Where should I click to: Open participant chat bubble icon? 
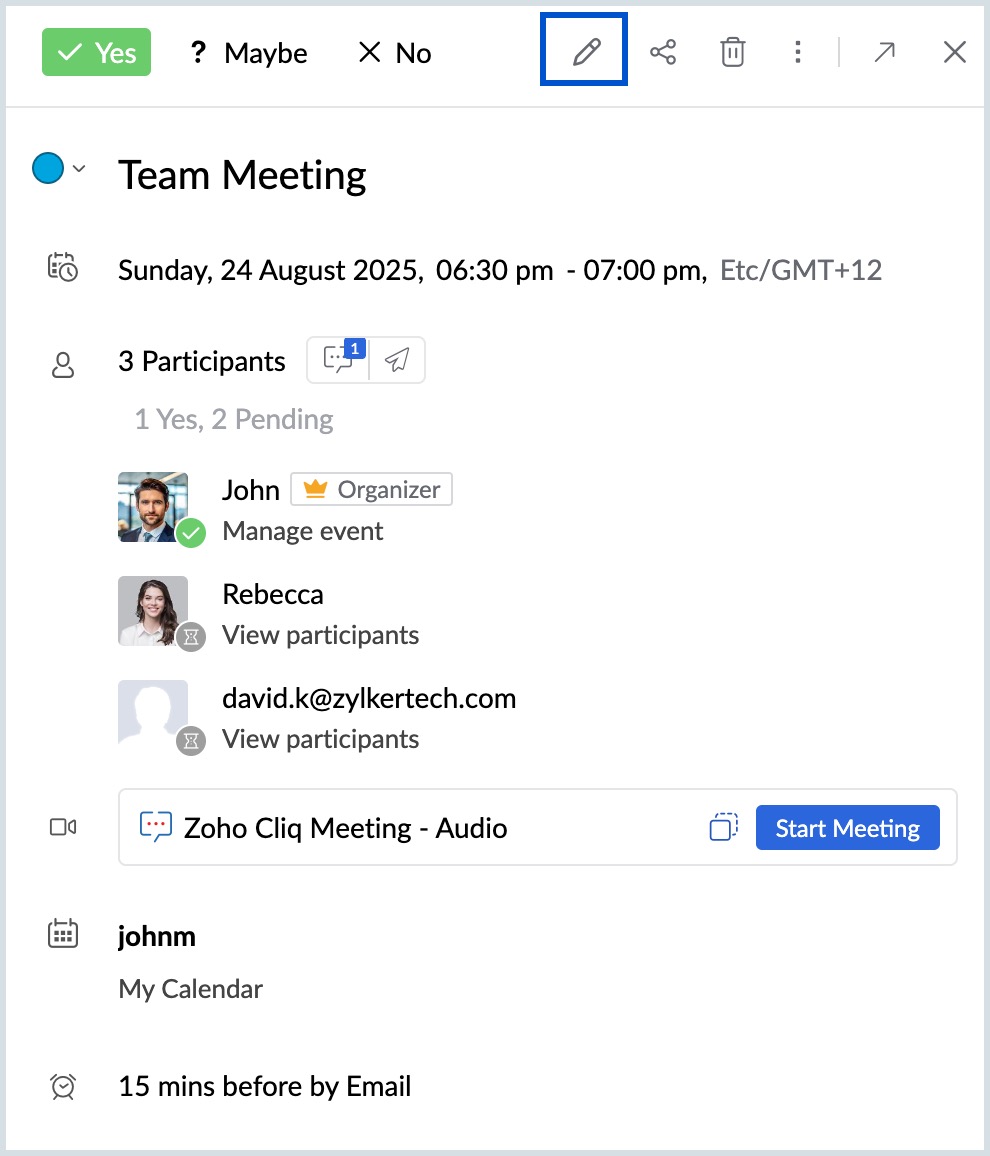tap(338, 360)
